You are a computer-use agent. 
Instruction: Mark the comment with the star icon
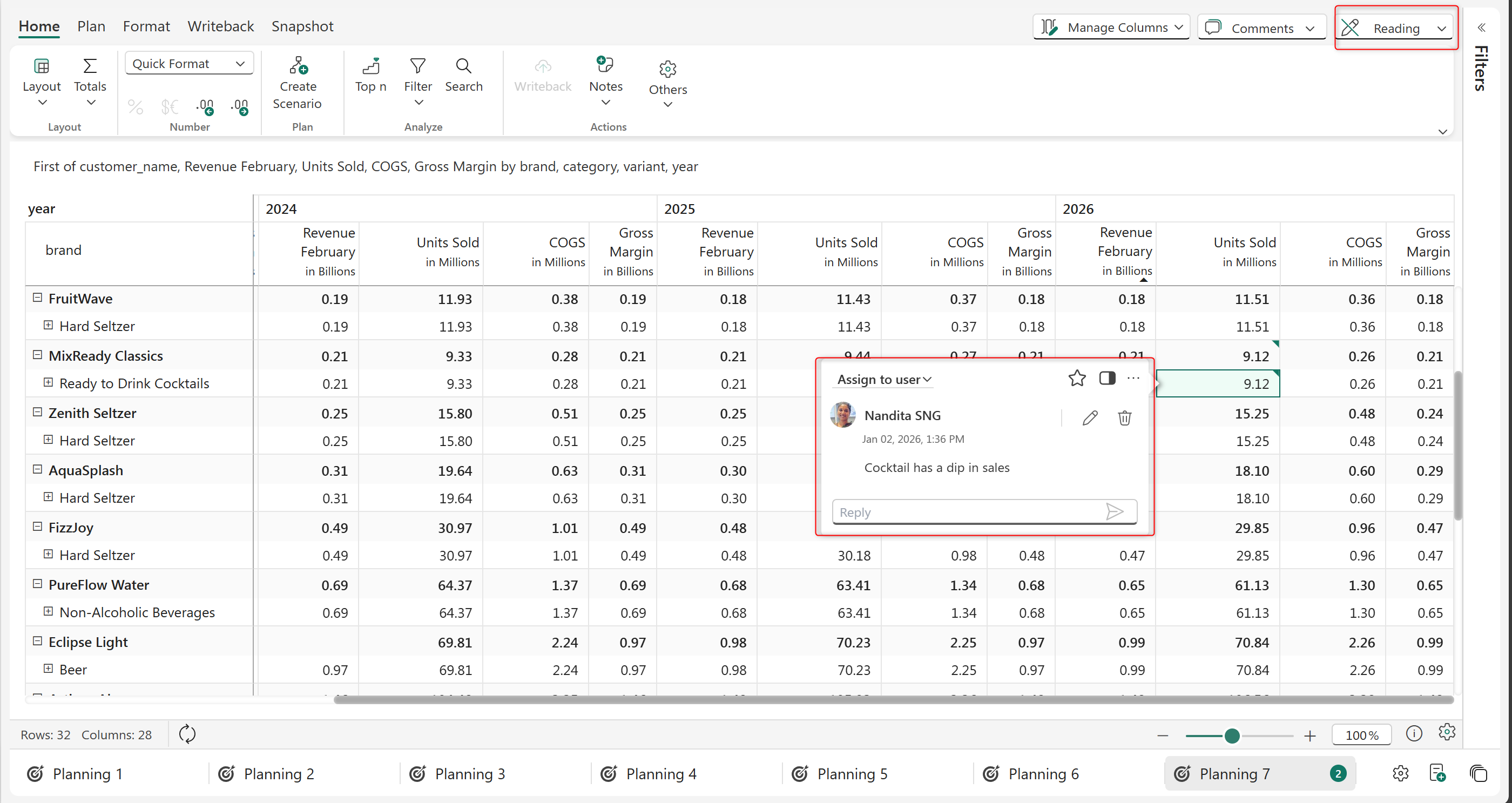pyautogui.click(x=1076, y=378)
